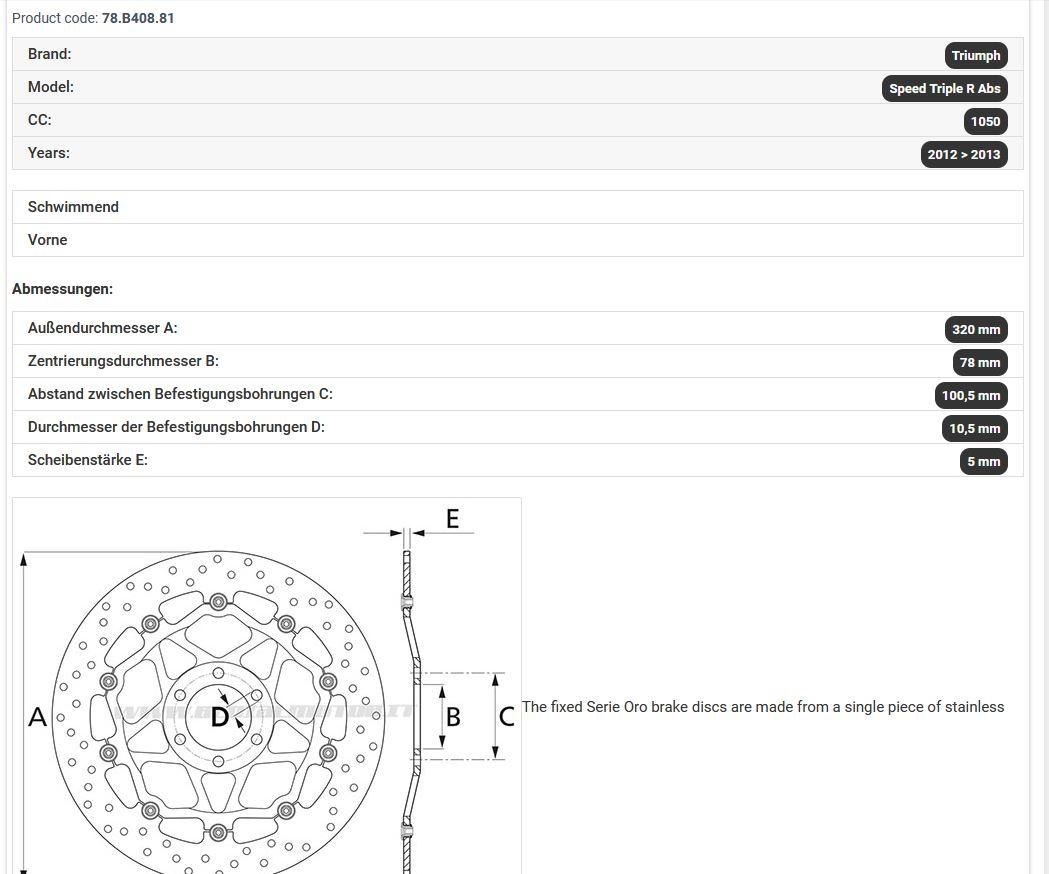This screenshot has height=874, width=1049.
Task: Click the letter D in disc diagram
Action: point(220,717)
